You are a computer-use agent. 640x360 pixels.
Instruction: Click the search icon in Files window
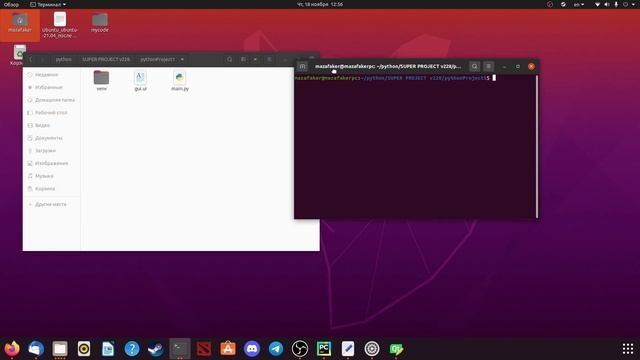click(229, 59)
